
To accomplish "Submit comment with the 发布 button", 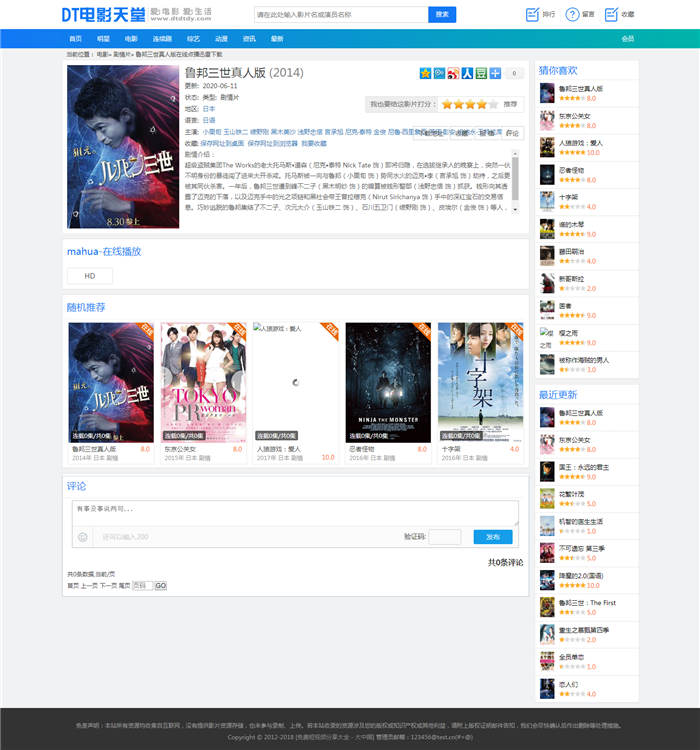I will coord(492,537).
